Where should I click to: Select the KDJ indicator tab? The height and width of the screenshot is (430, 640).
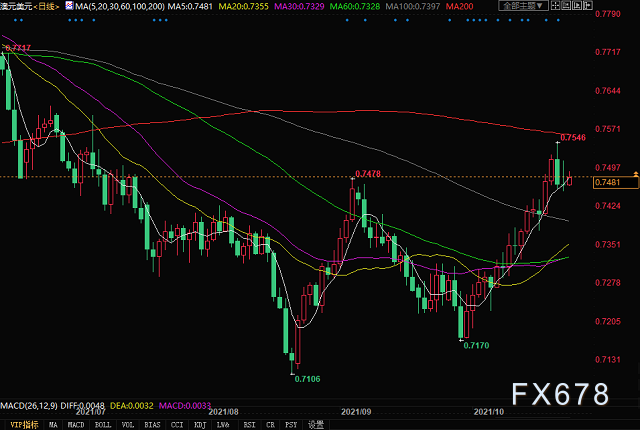(x=200, y=425)
